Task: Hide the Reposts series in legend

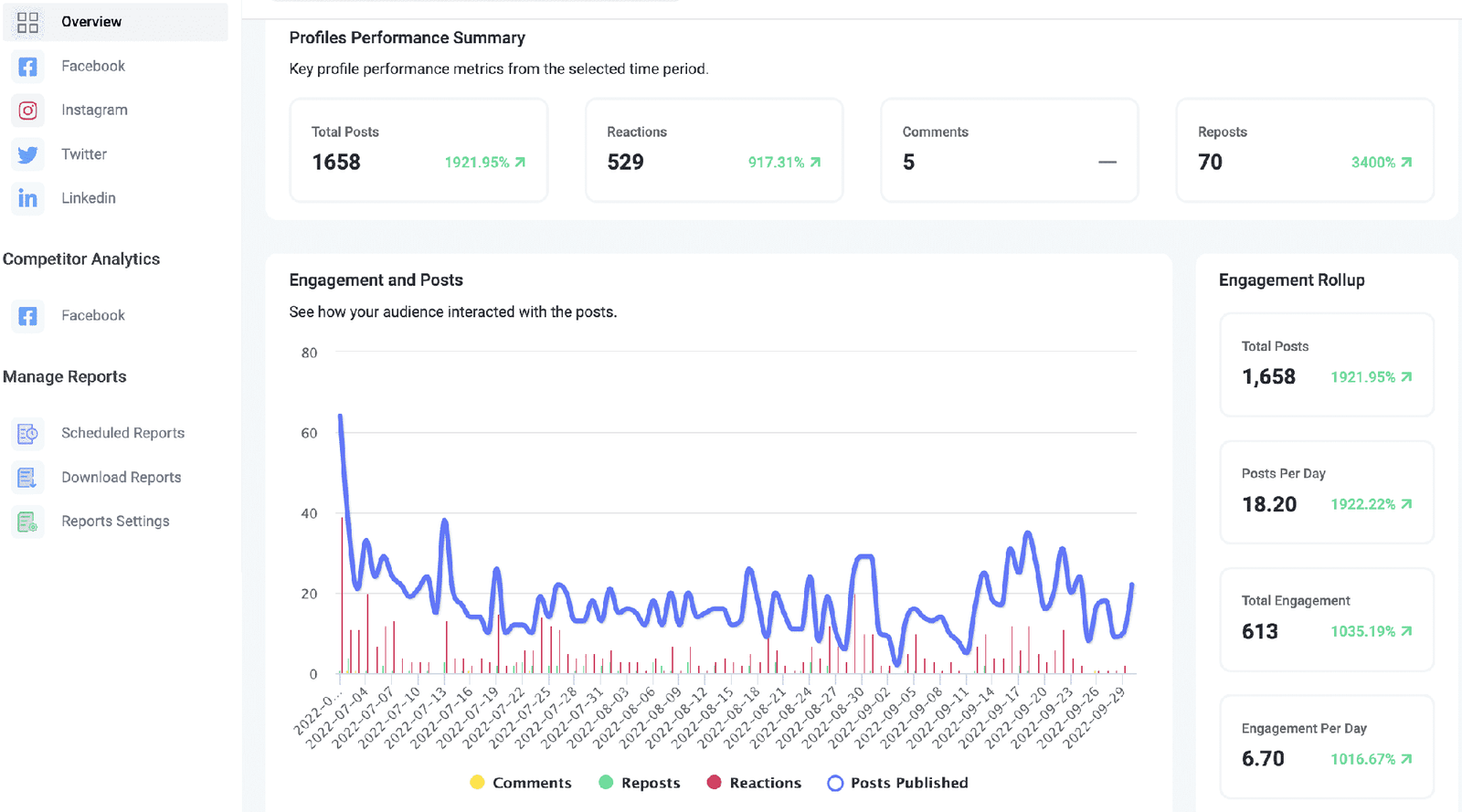Action: [x=606, y=783]
